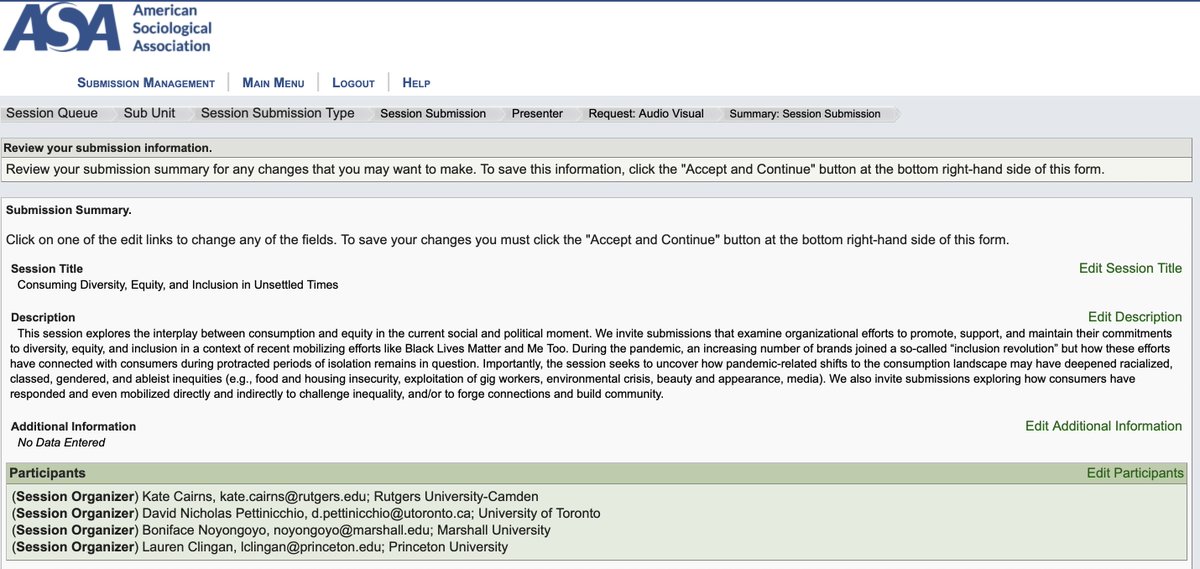Screen dimensions: 1200x569
Task: Open the Presenter step
Action: 537,113
